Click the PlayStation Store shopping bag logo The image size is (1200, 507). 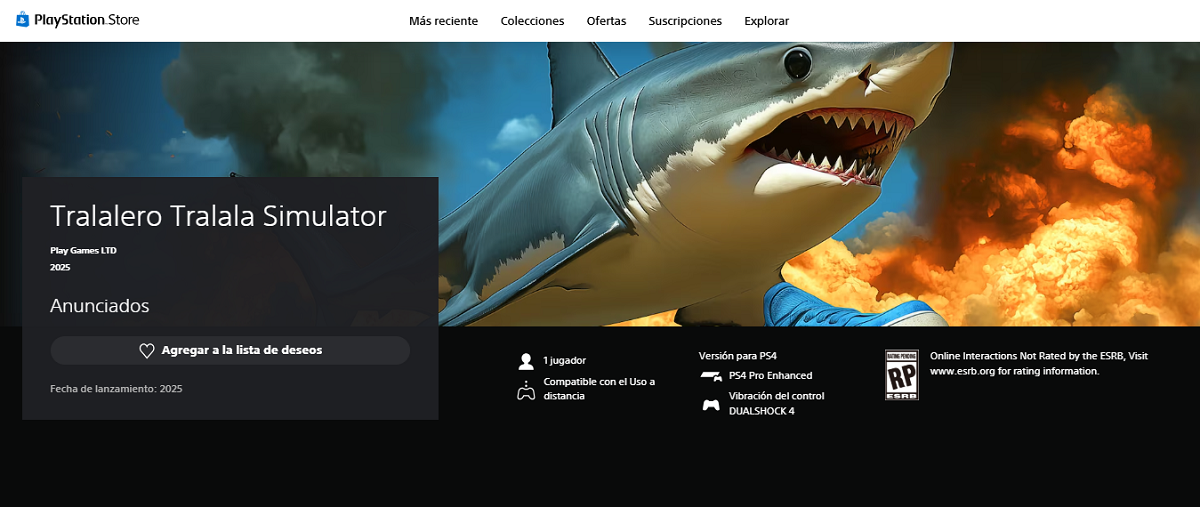click(x=23, y=19)
